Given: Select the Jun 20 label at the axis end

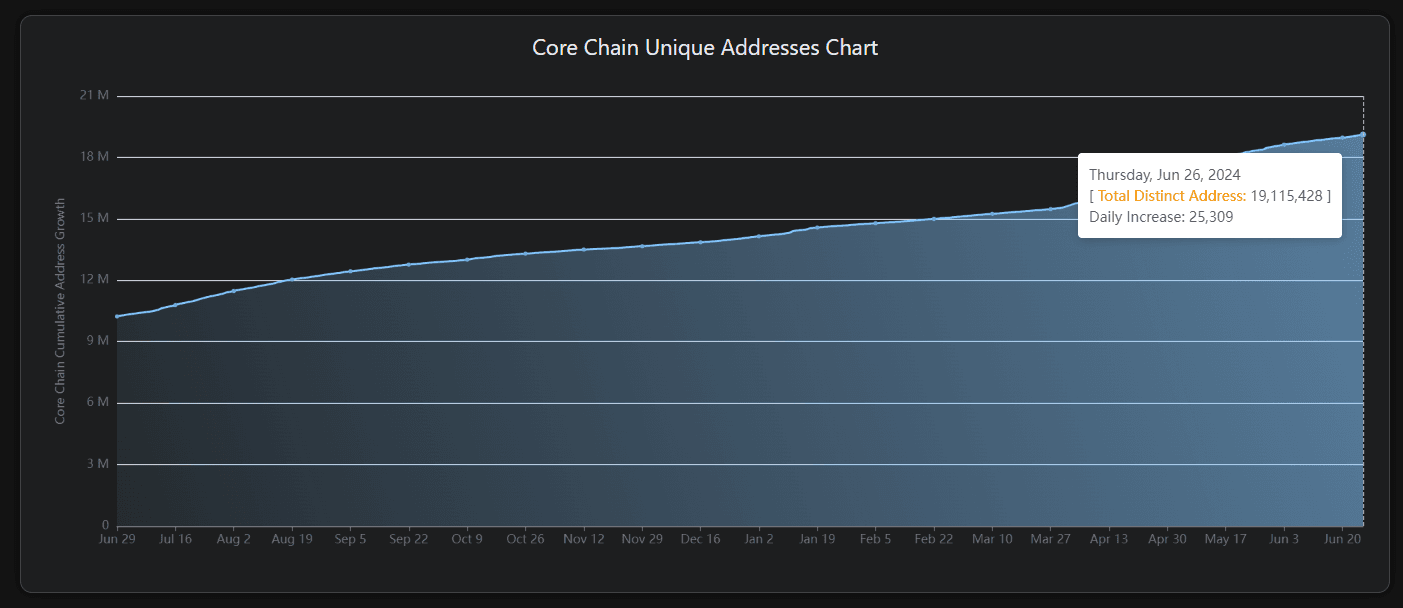Looking at the screenshot, I should point(1343,538).
